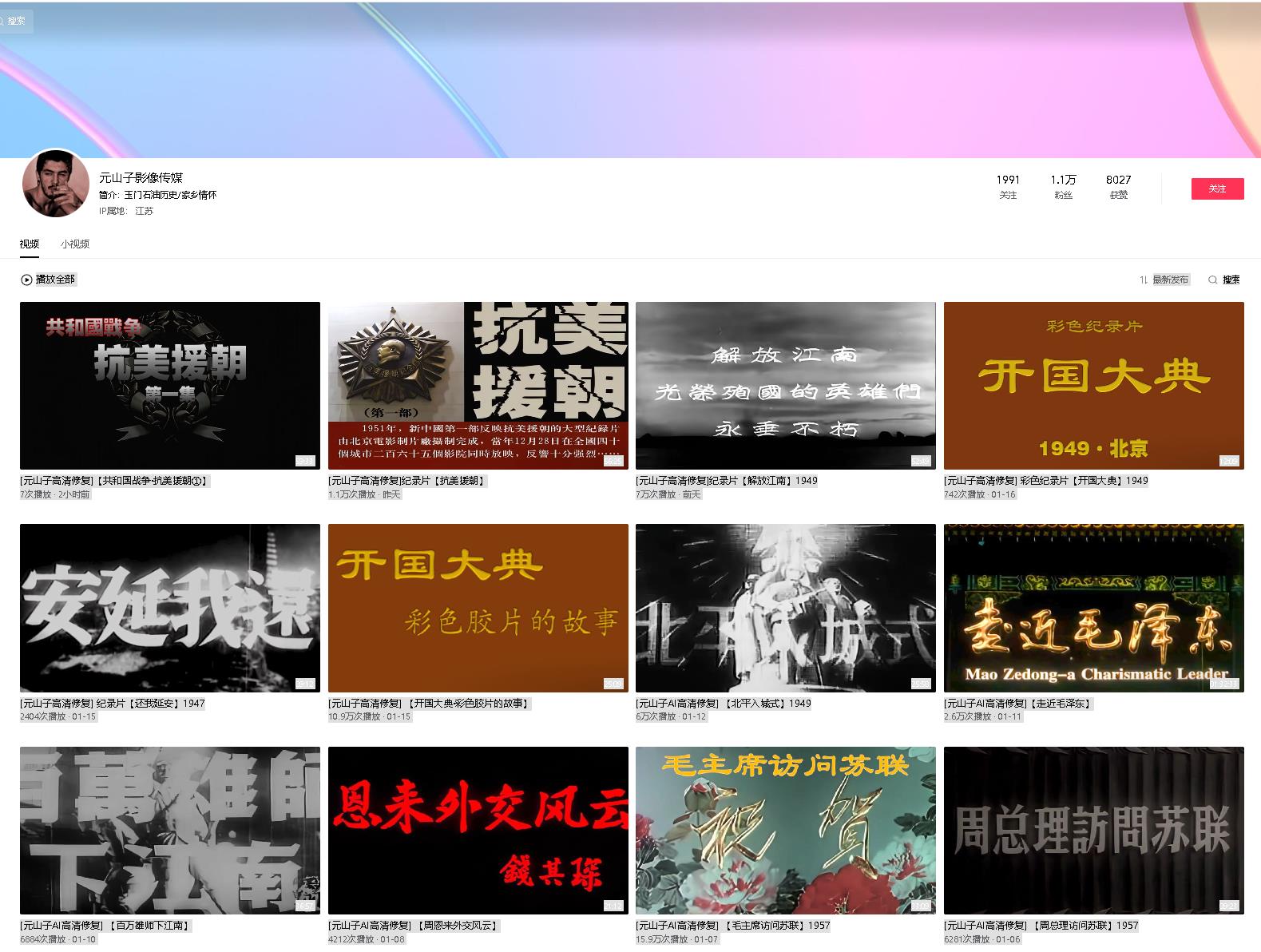Select the 视频 tab
Viewport: 1261px width, 952px height.
pos(30,244)
